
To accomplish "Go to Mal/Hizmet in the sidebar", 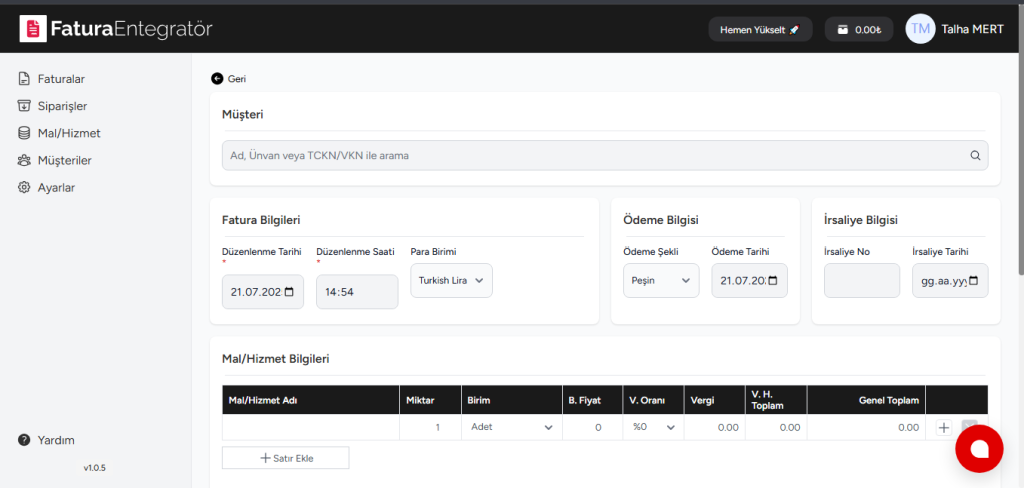I will coord(68,133).
